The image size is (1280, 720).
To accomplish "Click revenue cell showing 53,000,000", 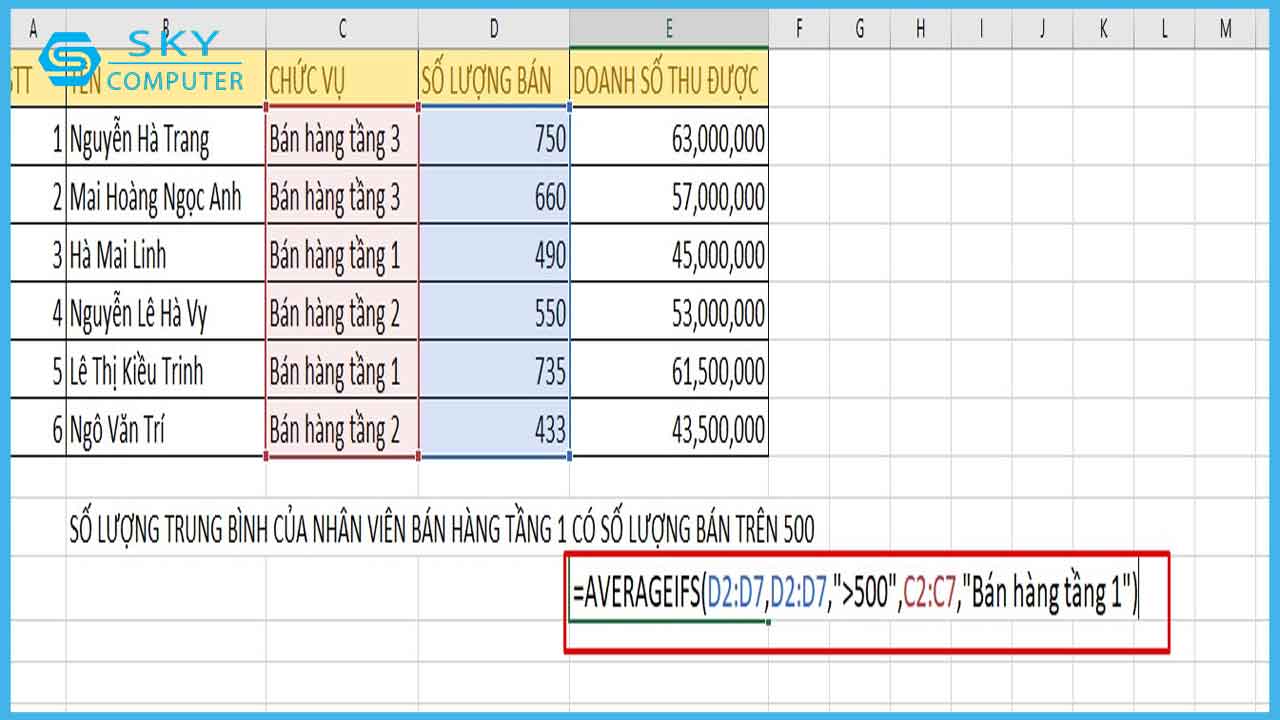I will [669, 314].
